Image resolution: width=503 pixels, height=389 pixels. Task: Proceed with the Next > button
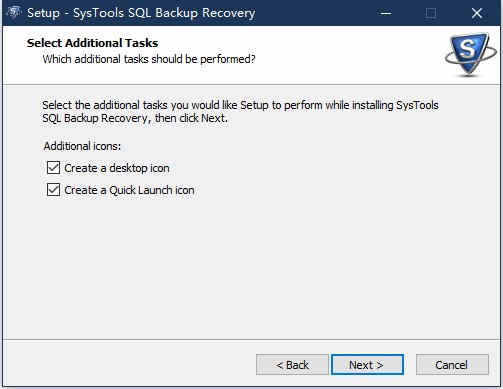point(367,365)
